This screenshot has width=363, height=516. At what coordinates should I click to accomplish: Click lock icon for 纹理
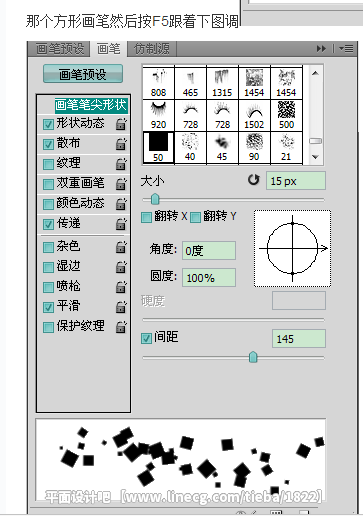pyautogui.click(x=121, y=164)
